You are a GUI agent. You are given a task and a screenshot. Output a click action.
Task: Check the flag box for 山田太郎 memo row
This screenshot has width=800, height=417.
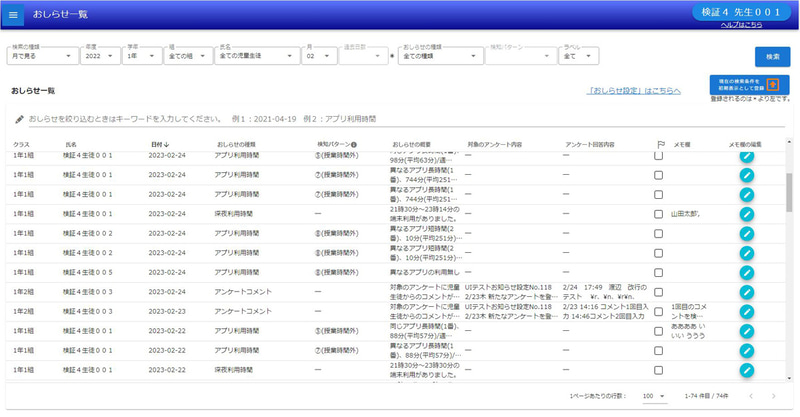pyautogui.click(x=659, y=214)
